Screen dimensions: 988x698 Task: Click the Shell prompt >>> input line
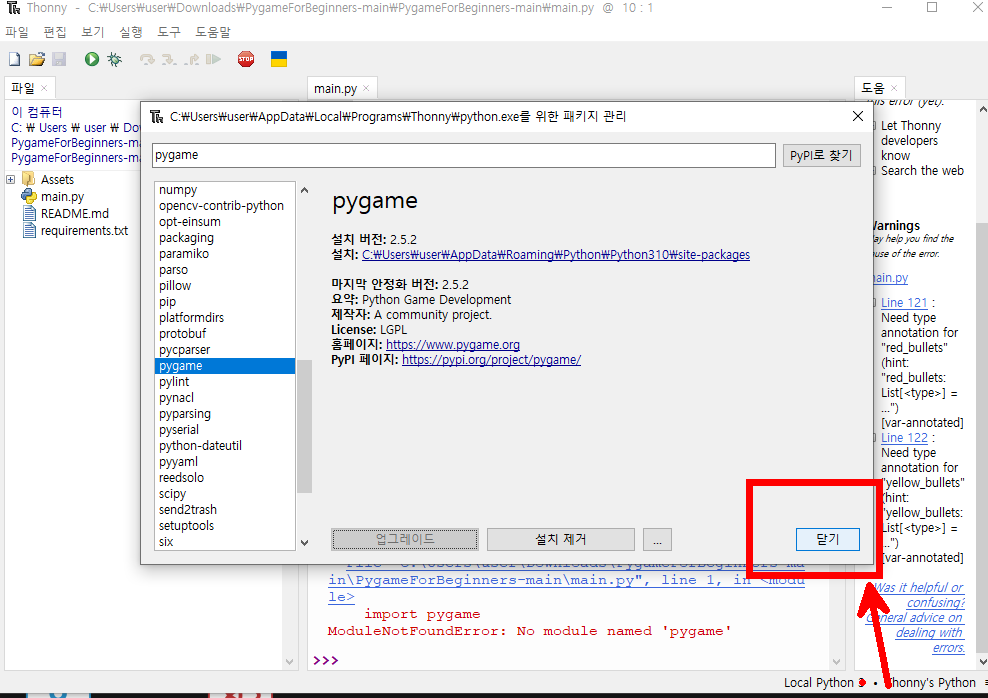pyautogui.click(x=570, y=660)
